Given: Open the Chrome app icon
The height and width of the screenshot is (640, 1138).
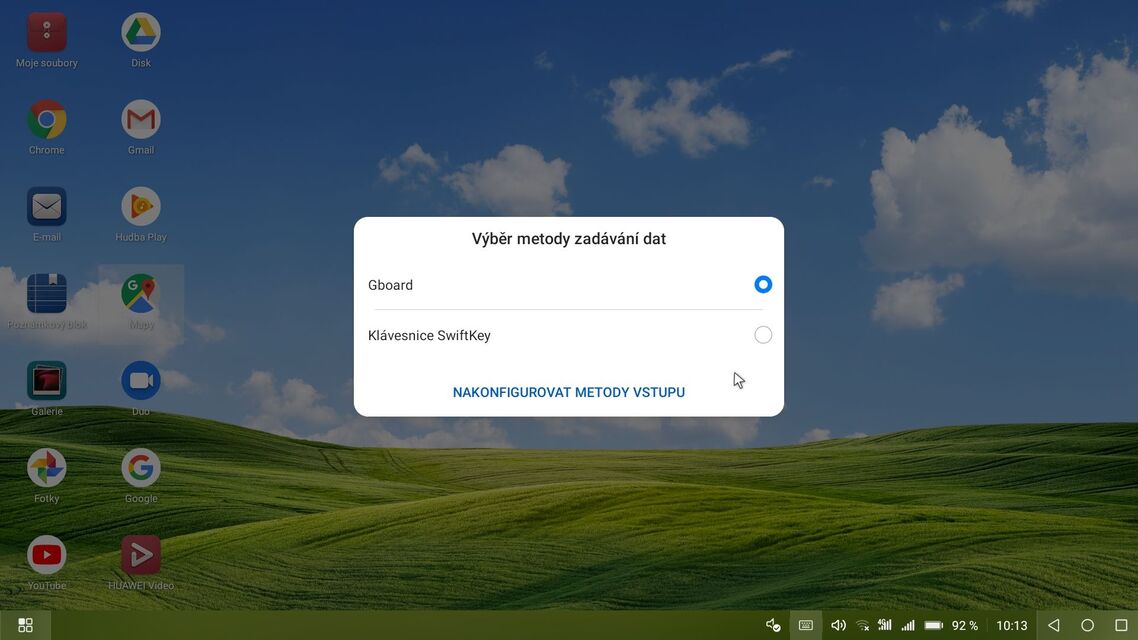Looking at the screenshot, I should [x=47, y=120].
